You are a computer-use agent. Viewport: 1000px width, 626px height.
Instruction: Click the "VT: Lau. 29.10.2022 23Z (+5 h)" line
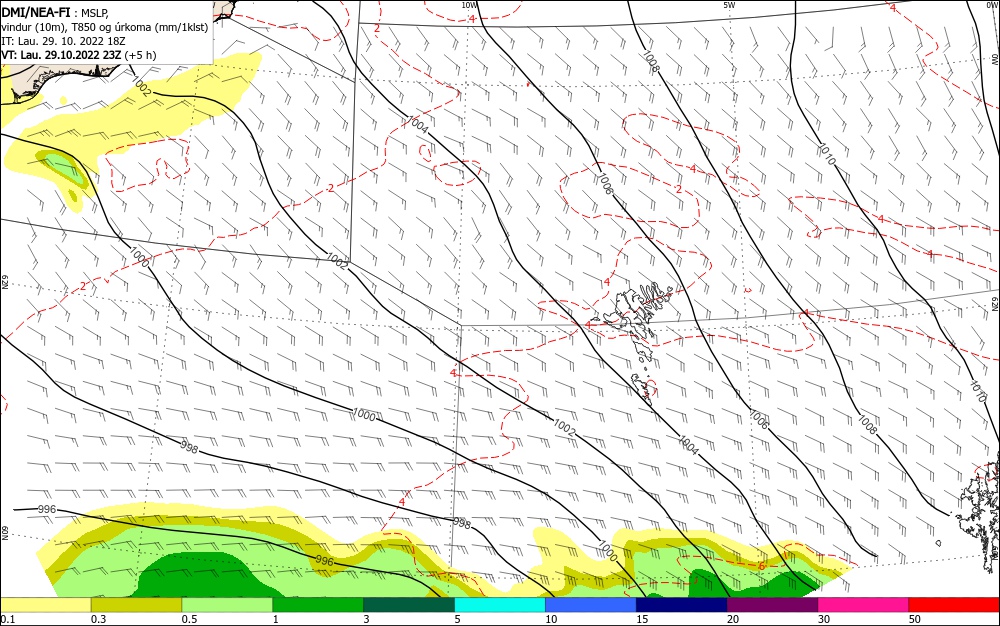click(78, 55)
